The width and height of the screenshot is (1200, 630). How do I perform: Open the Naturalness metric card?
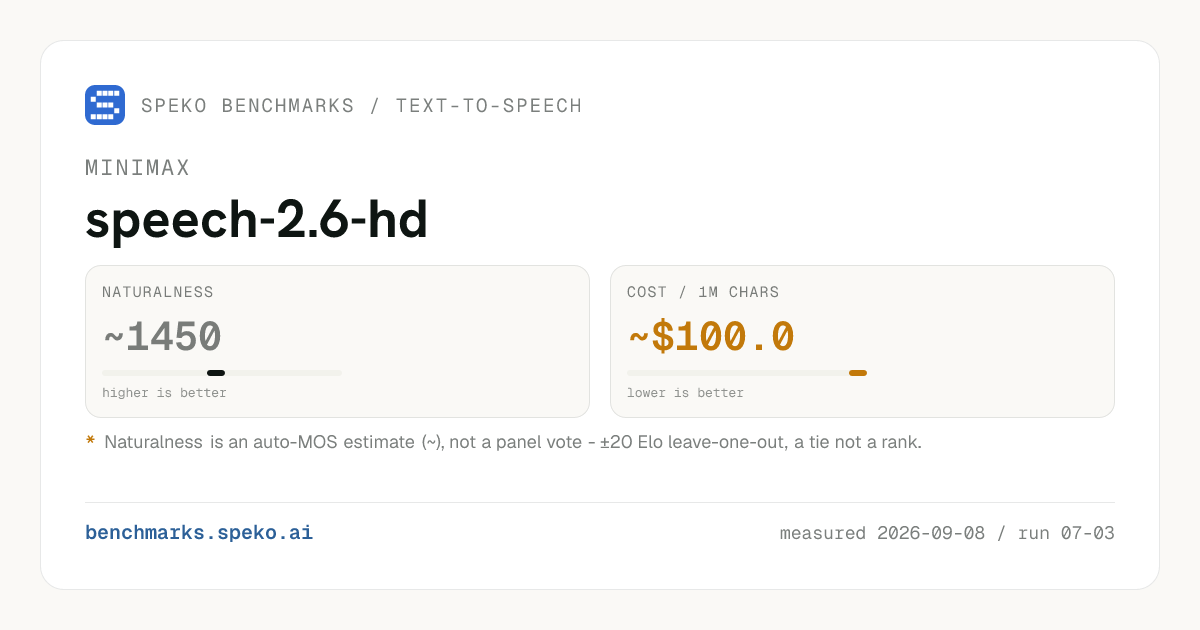pyautogui.click(x=337, y=341)
